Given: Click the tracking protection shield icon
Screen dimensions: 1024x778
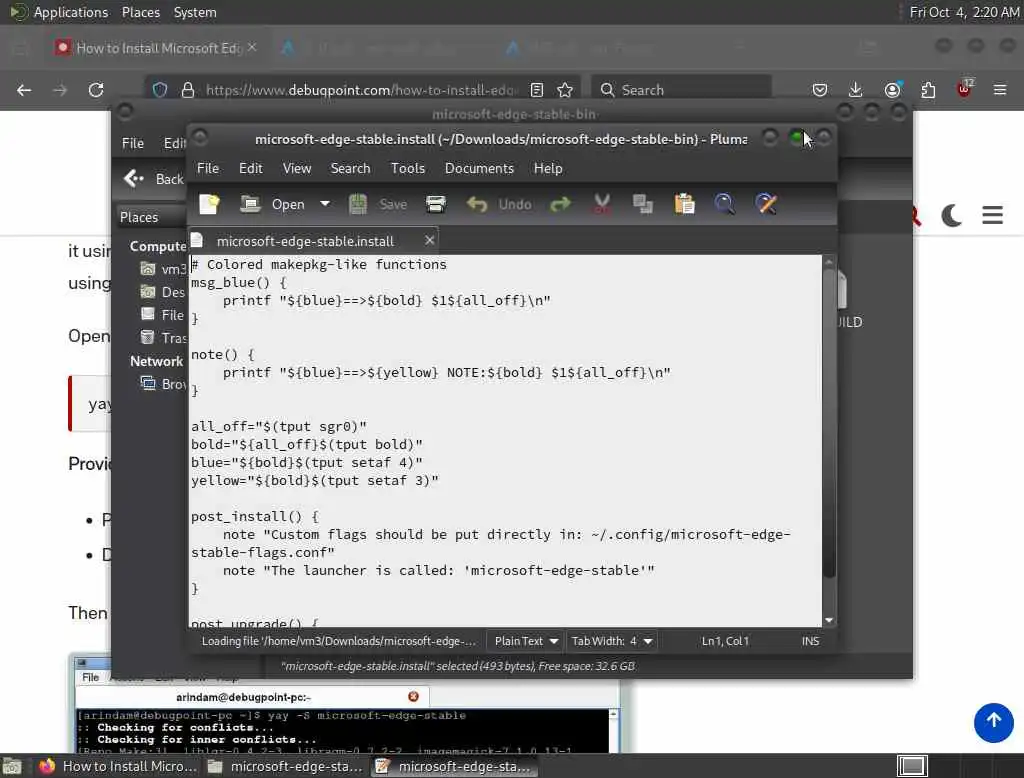Looking at the screenshot, I should coord(160,90).
